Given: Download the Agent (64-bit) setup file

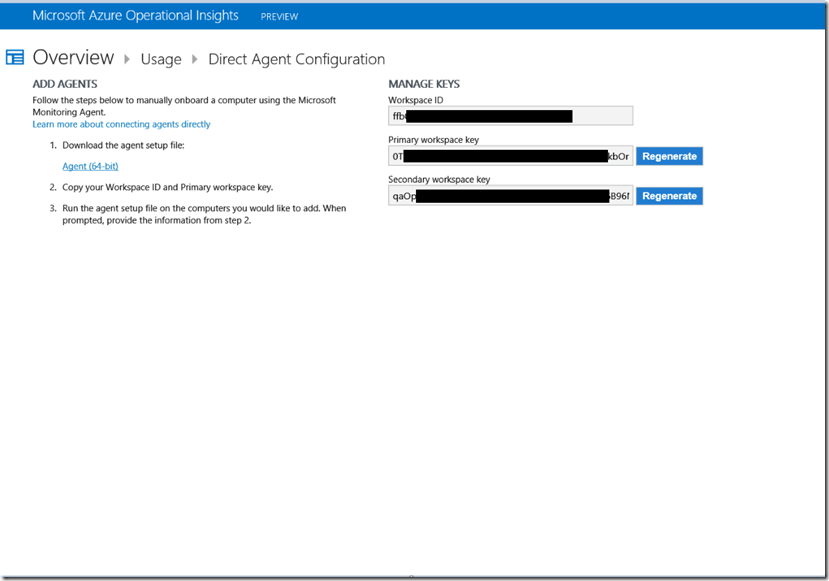Looking at the screenshot, I should pos(90,166).
